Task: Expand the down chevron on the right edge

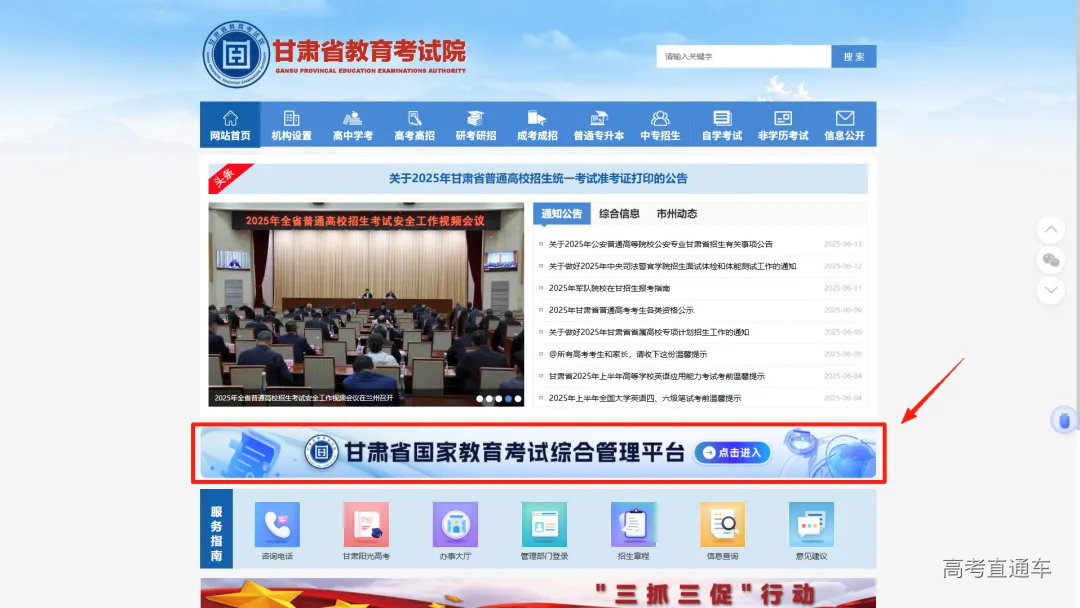Action: tap(1050, 291)
